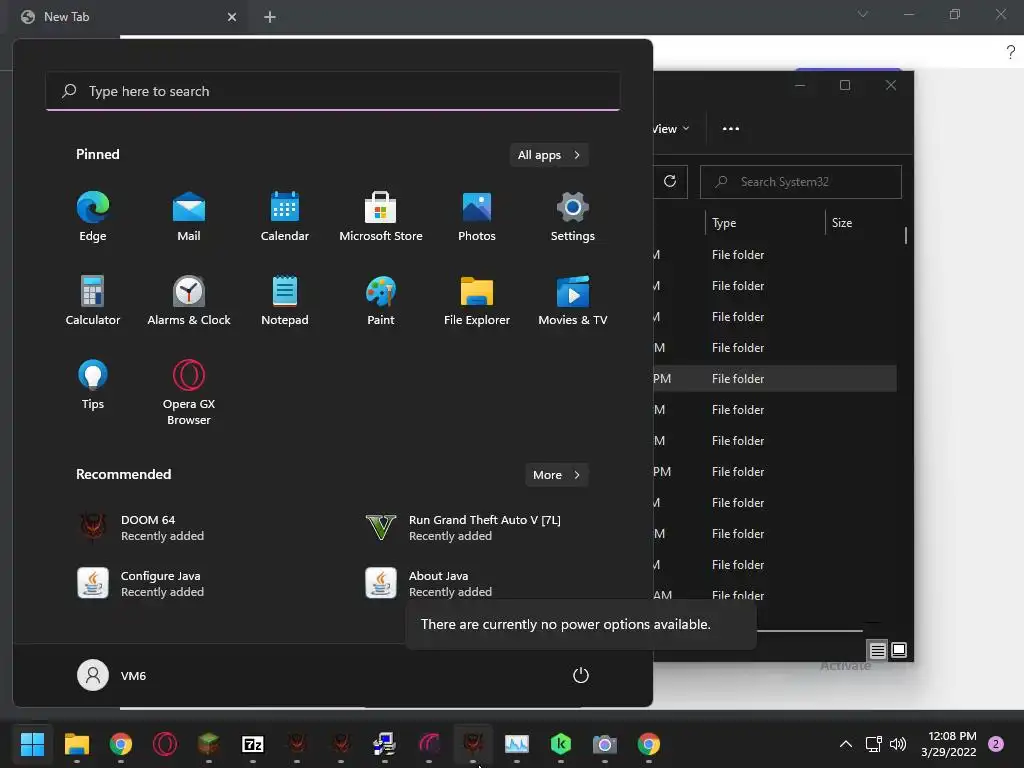
Task: Launch Opera GX Browser from pinned apps
Action: 189,392
